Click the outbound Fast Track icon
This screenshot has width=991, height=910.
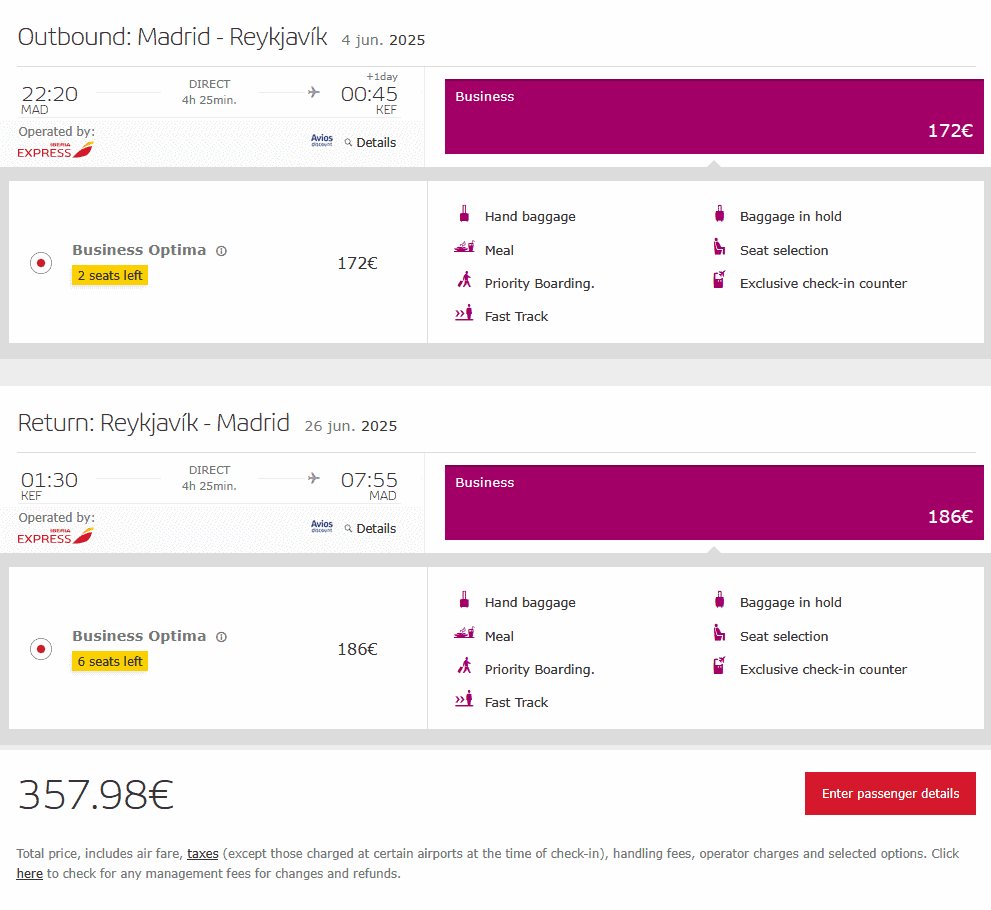(x=464, y=316)
